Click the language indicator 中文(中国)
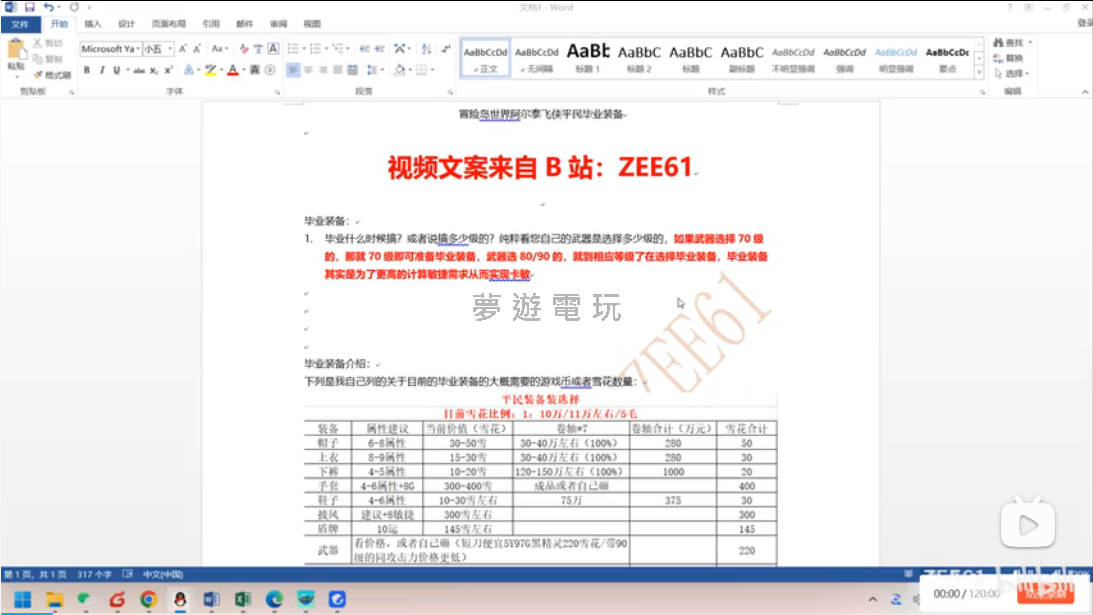This screenshot has height=615, width=1093. click(162, 575)
